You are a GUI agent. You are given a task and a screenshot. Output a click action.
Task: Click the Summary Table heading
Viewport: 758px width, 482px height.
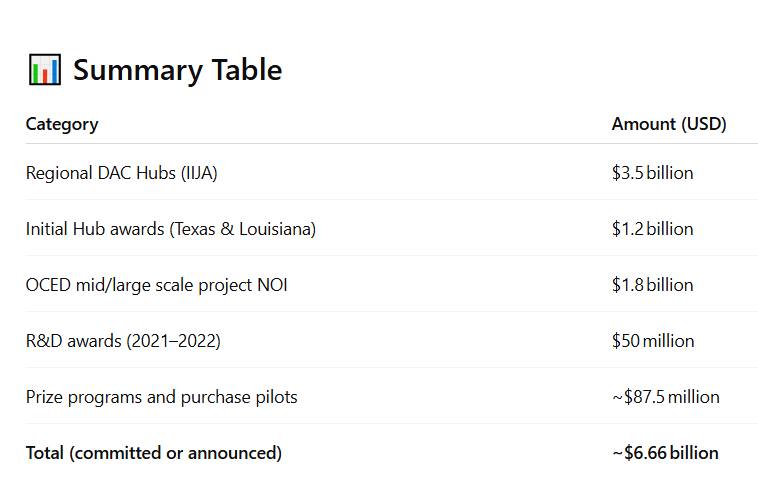pos(177,70)
